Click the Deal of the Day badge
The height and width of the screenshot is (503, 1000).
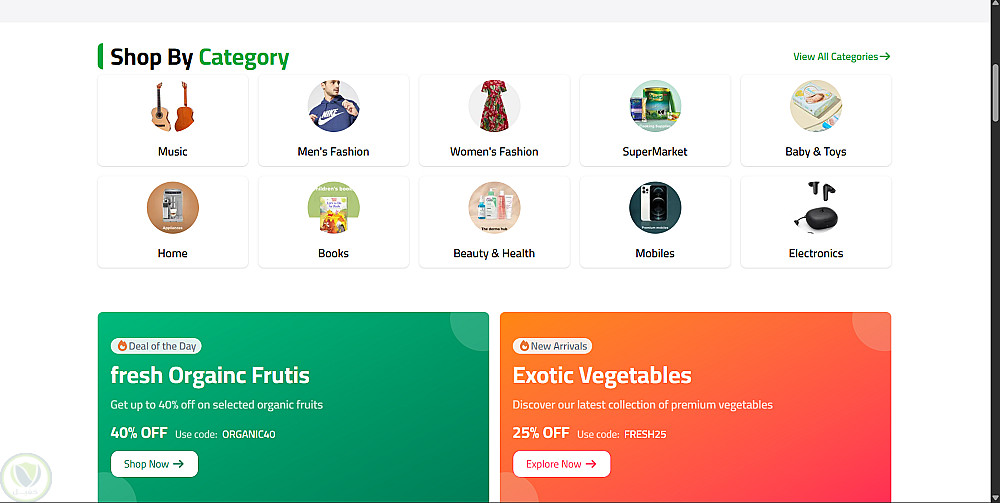[156, 346]
